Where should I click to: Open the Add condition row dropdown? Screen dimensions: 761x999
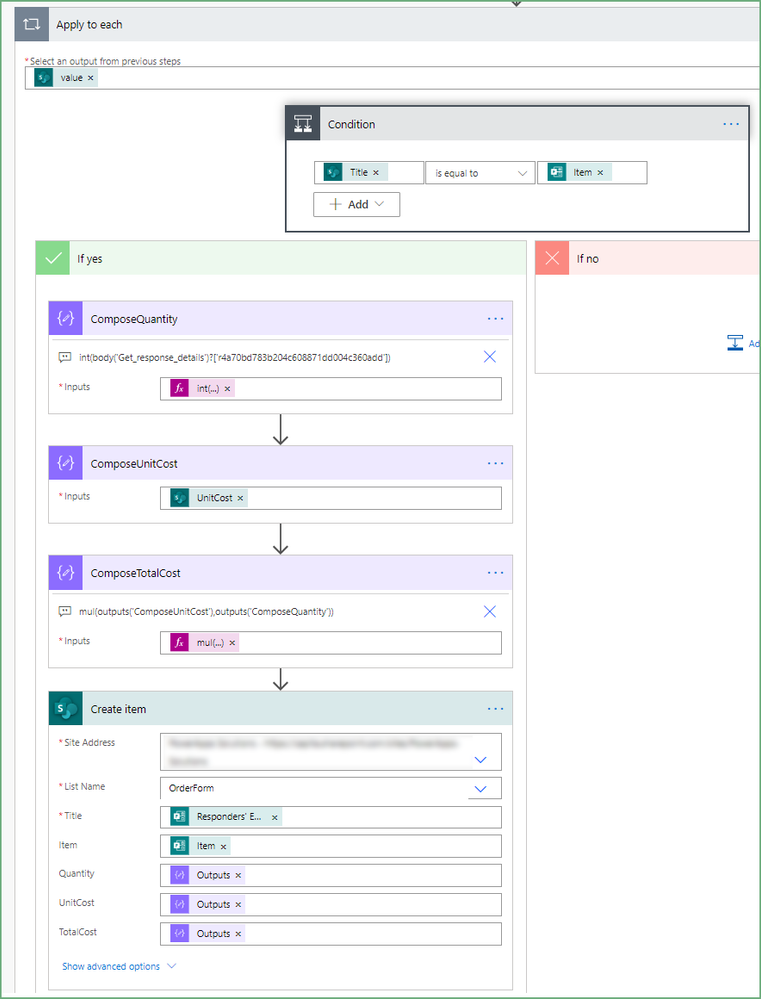click(x=356, y=205)
